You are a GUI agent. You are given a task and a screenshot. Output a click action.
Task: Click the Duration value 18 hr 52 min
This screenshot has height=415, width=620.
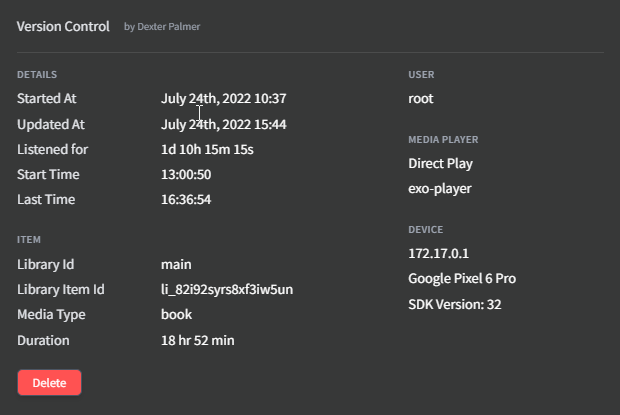click(x=198, y=340)
